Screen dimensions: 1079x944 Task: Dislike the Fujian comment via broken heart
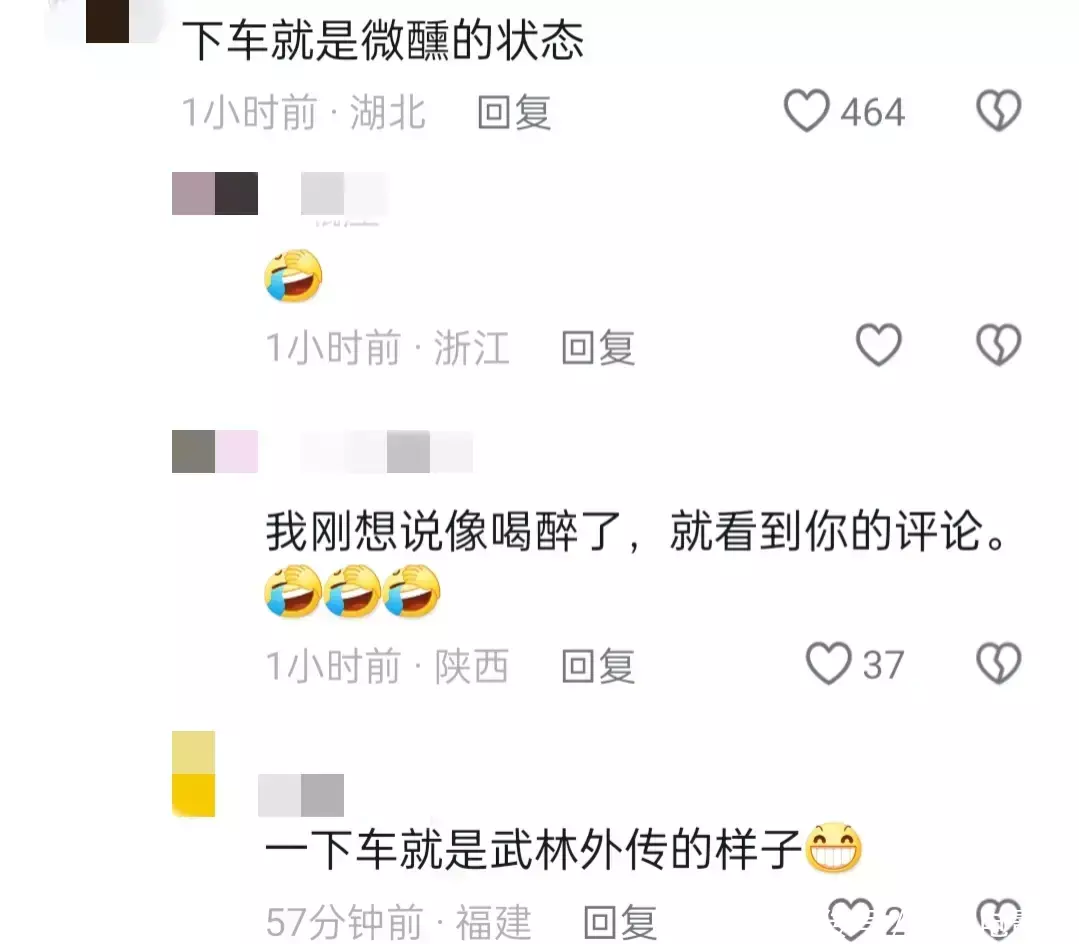(x=998, y=919)
